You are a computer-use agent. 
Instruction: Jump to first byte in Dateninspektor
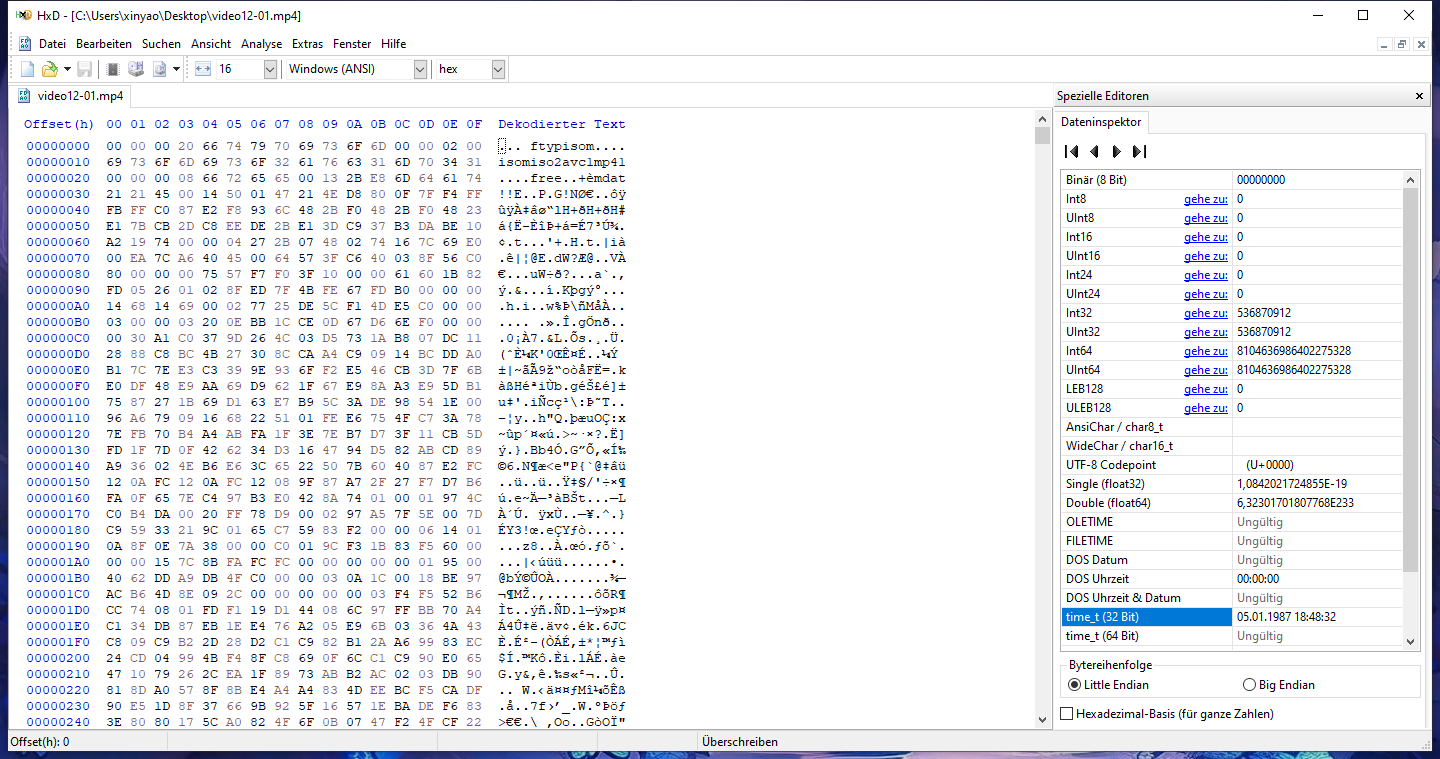[x=1071, y=152]
